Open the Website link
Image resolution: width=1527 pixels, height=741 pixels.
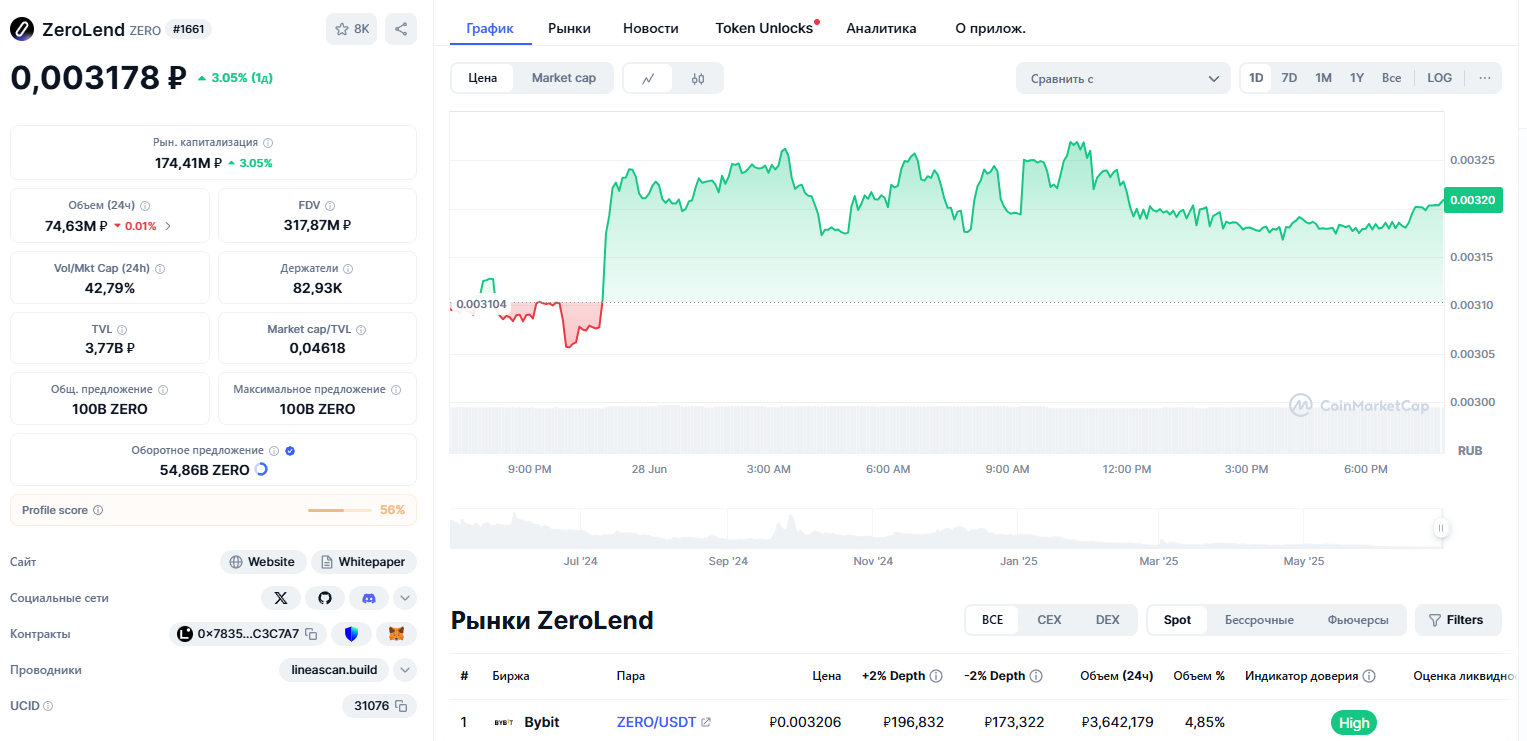click(262, 562)
